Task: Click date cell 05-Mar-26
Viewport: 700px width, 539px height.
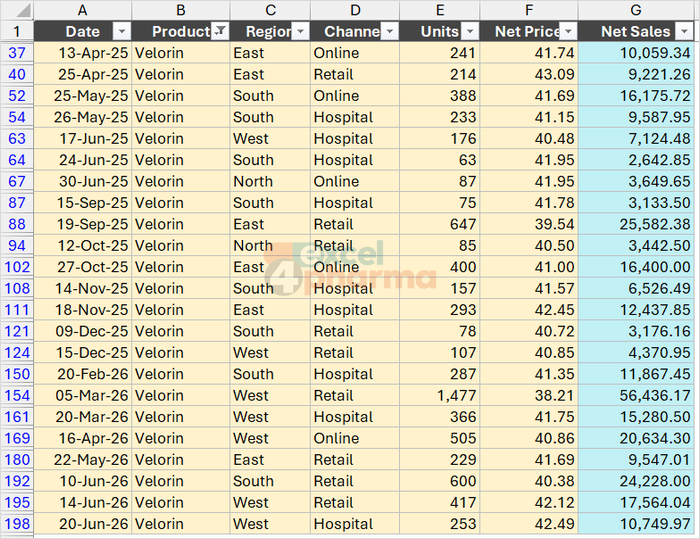Action: click(x=83, y=396)
